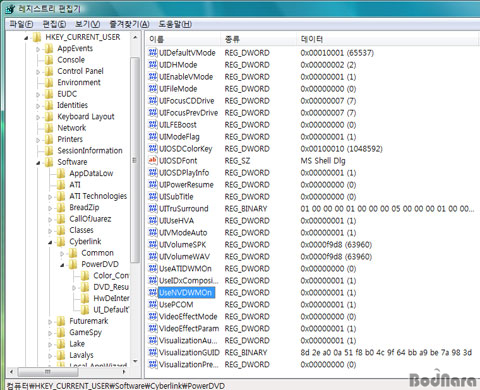Click the Futuremark folder icon

(x=61, y=321)
